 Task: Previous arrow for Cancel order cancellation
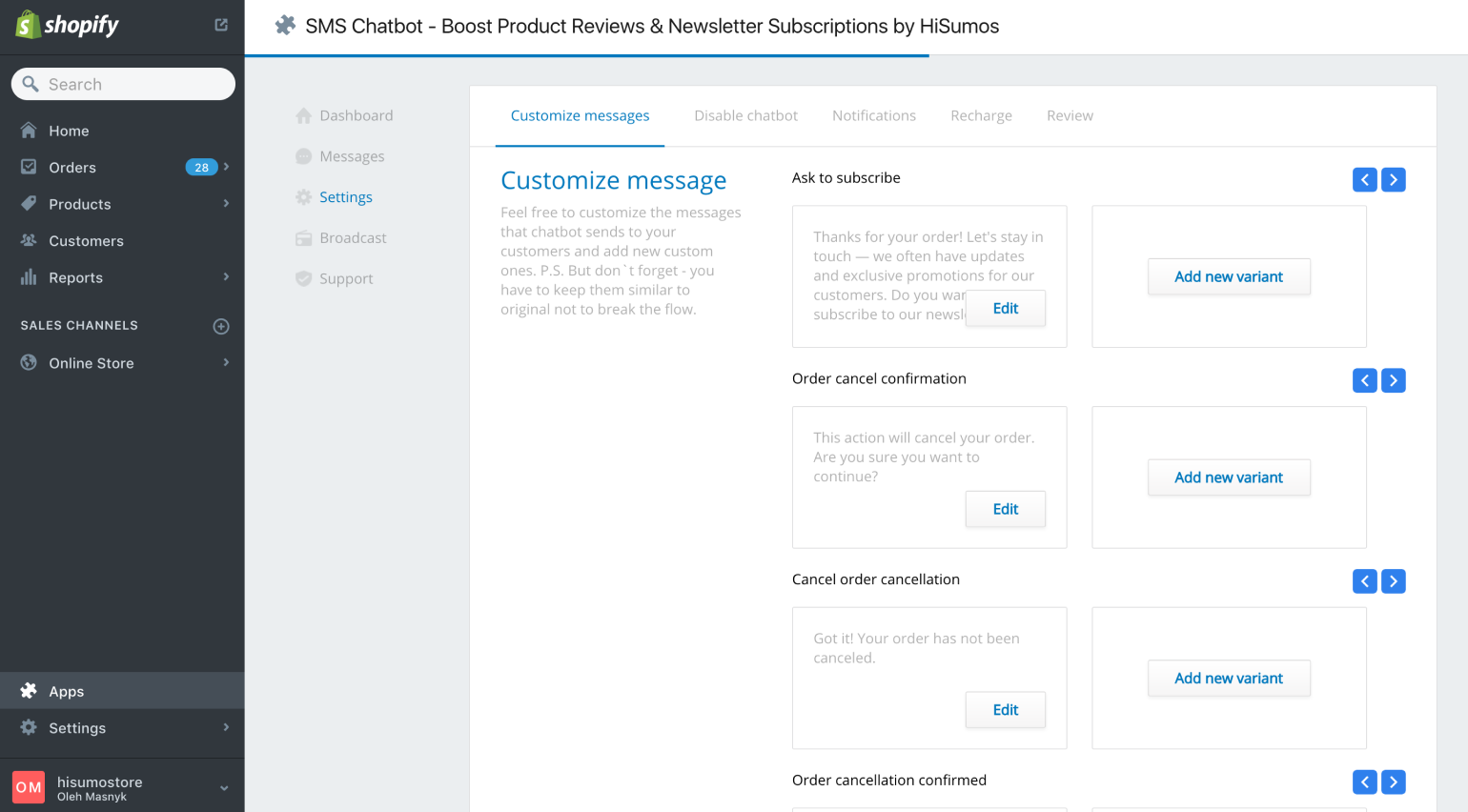coord(1365,581)
